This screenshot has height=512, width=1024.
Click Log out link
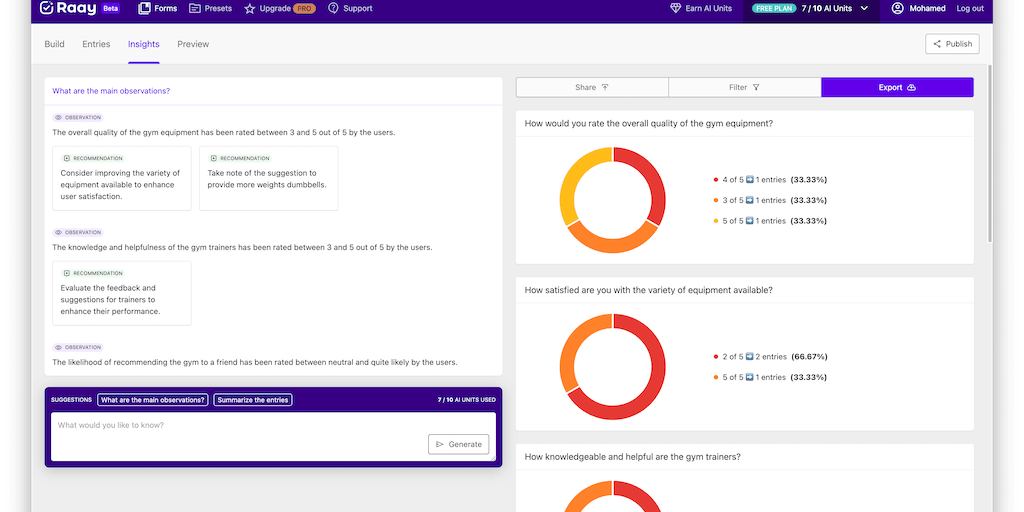(970, 9)
